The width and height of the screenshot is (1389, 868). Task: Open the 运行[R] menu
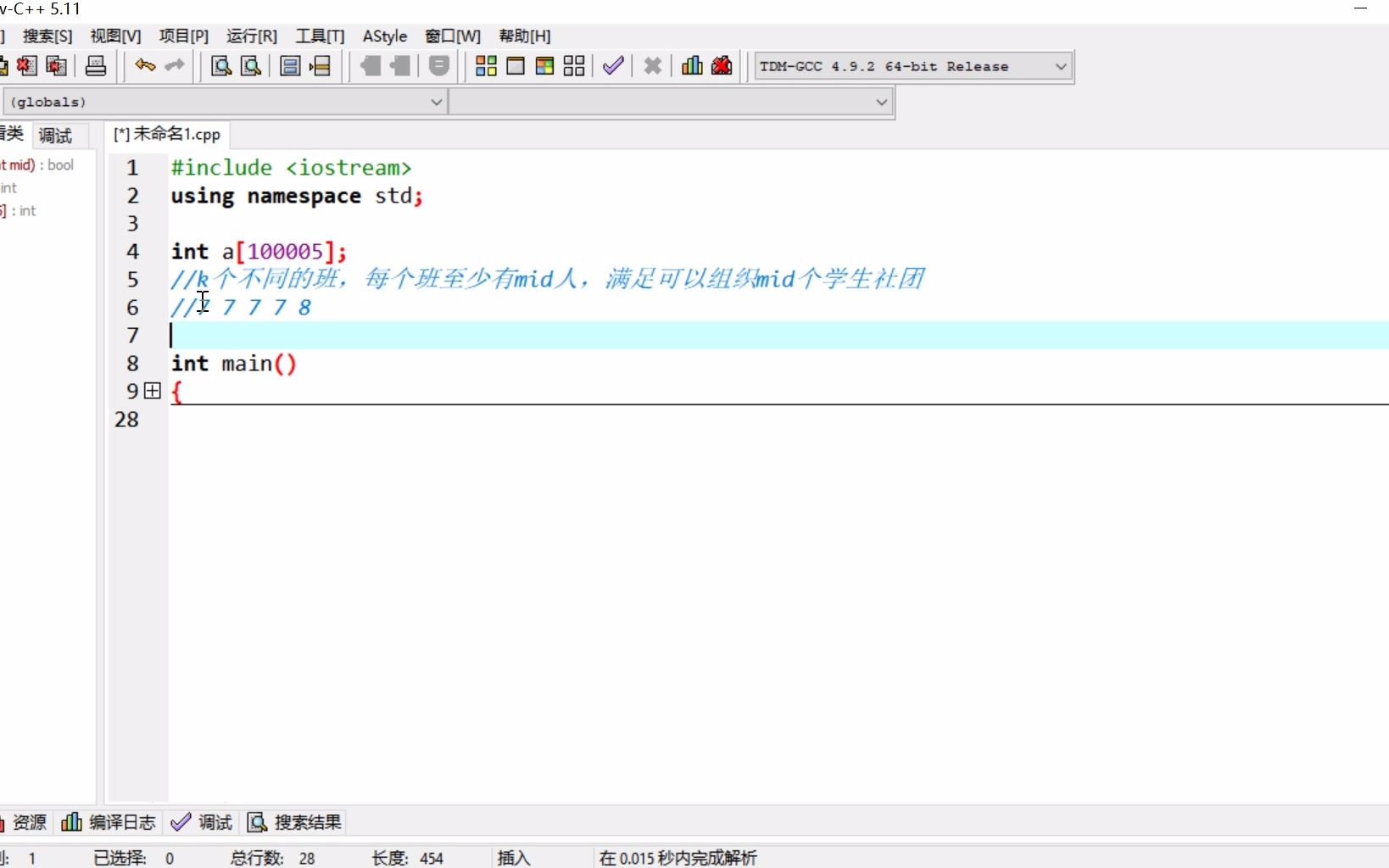[x=251, y=36]
